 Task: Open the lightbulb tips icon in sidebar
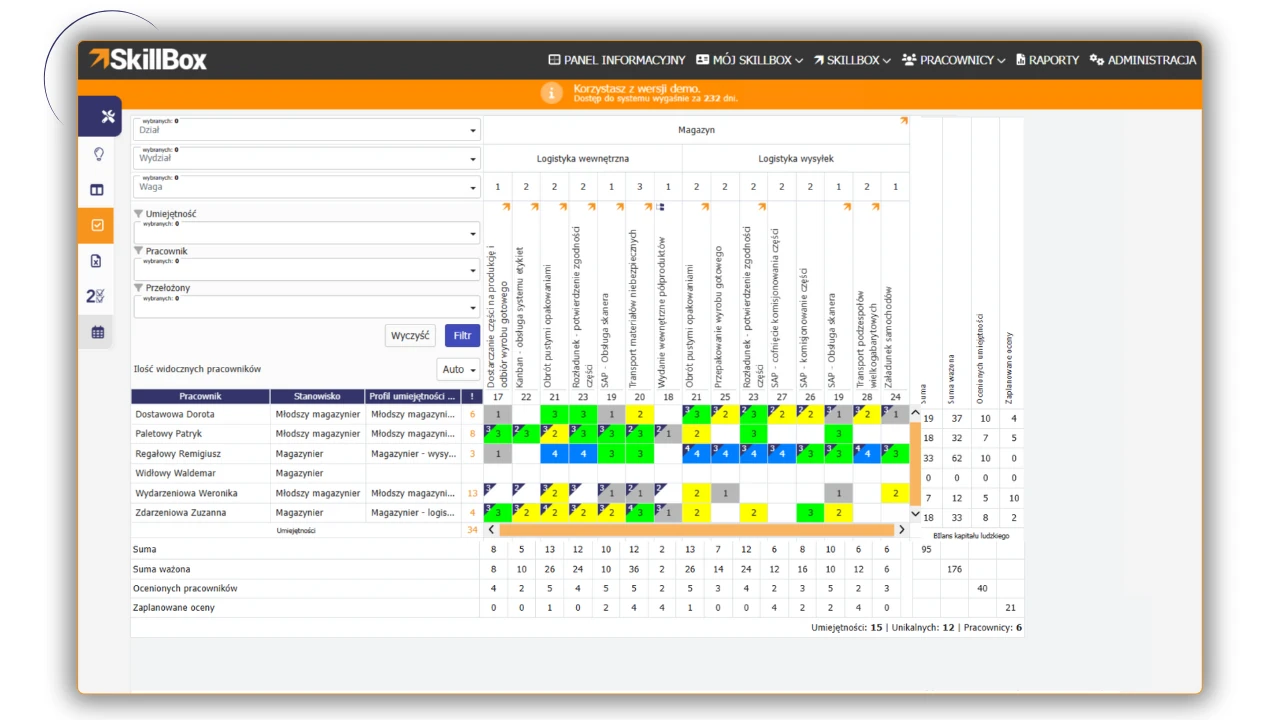98,154
